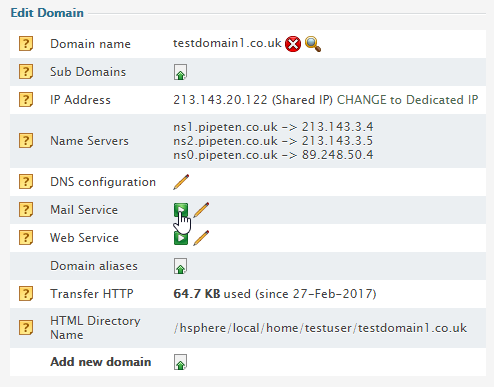
Task: Toggle the Mail Service green enable button
Action: click(x=181, y=210)
